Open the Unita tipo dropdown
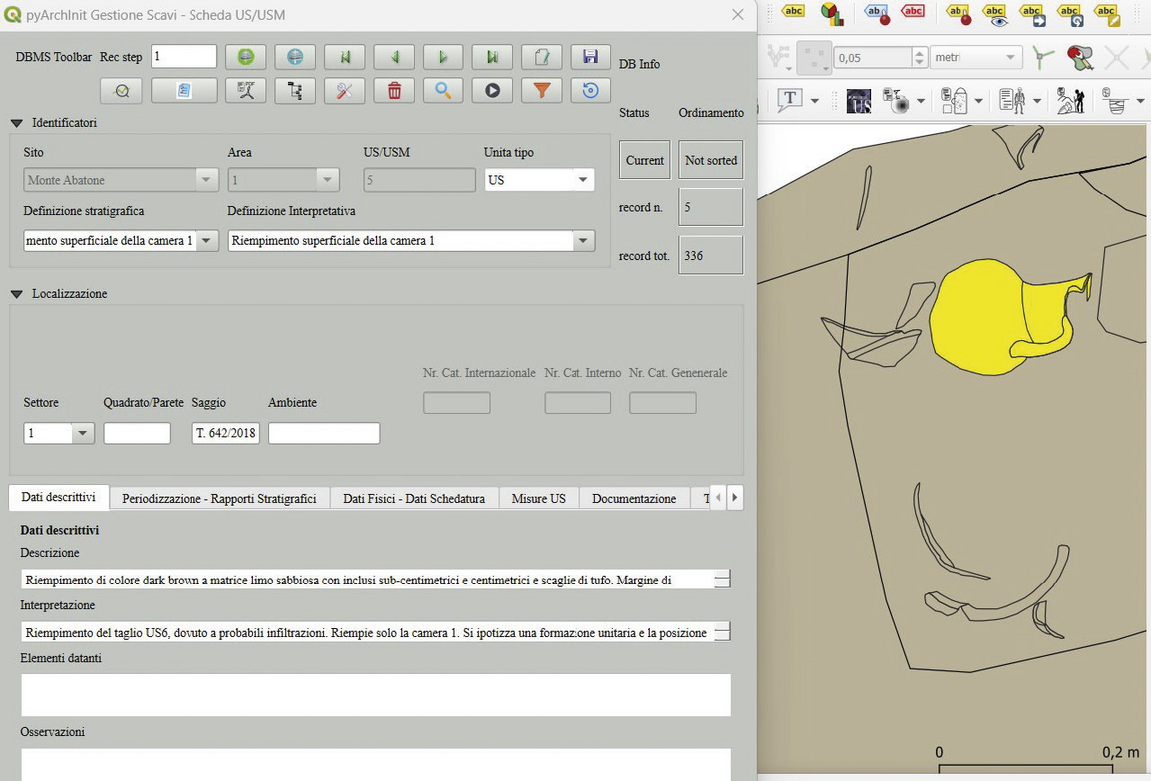1151x781 pixels. 582,180
